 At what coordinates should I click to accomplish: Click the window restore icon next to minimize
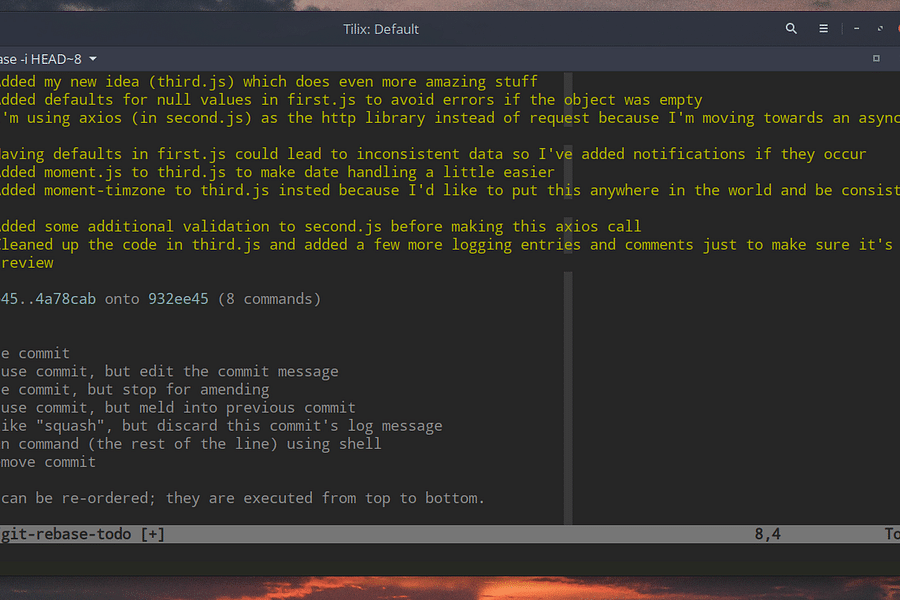880,28
